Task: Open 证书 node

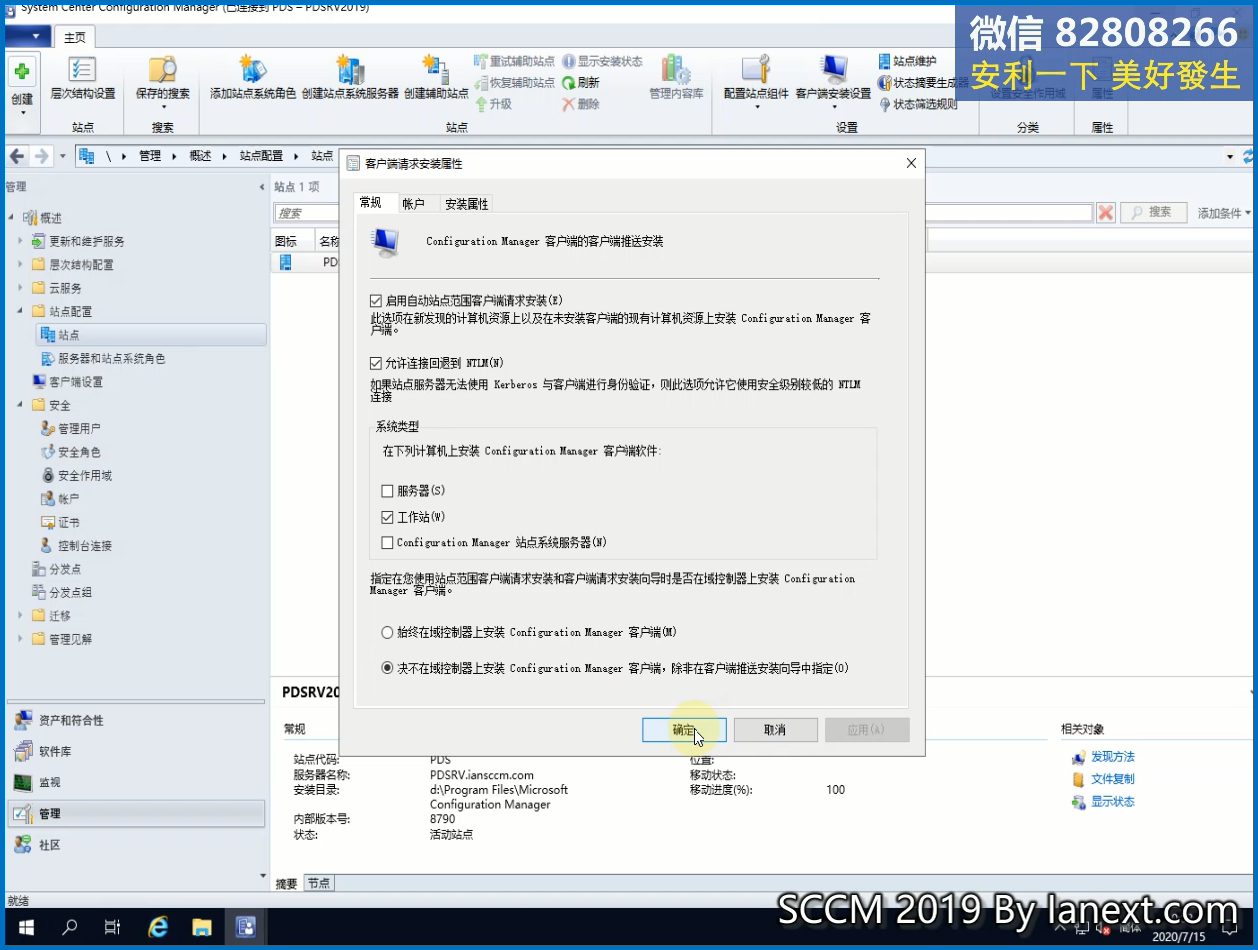Action: point(60,523)
